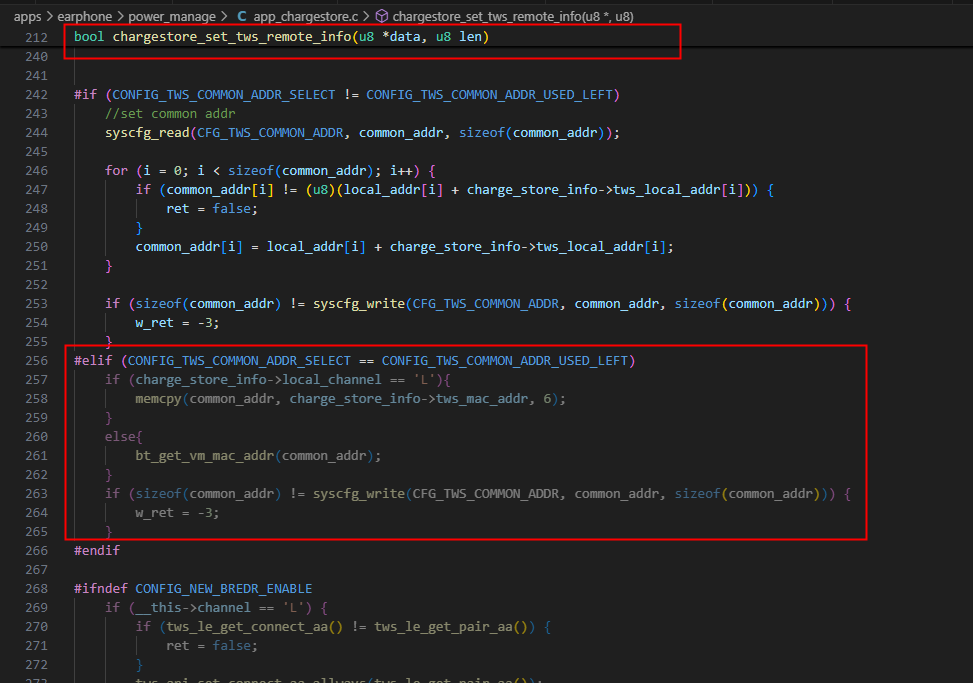
Task: Click the memcpy function call
Action: click(x=158, y=399)
